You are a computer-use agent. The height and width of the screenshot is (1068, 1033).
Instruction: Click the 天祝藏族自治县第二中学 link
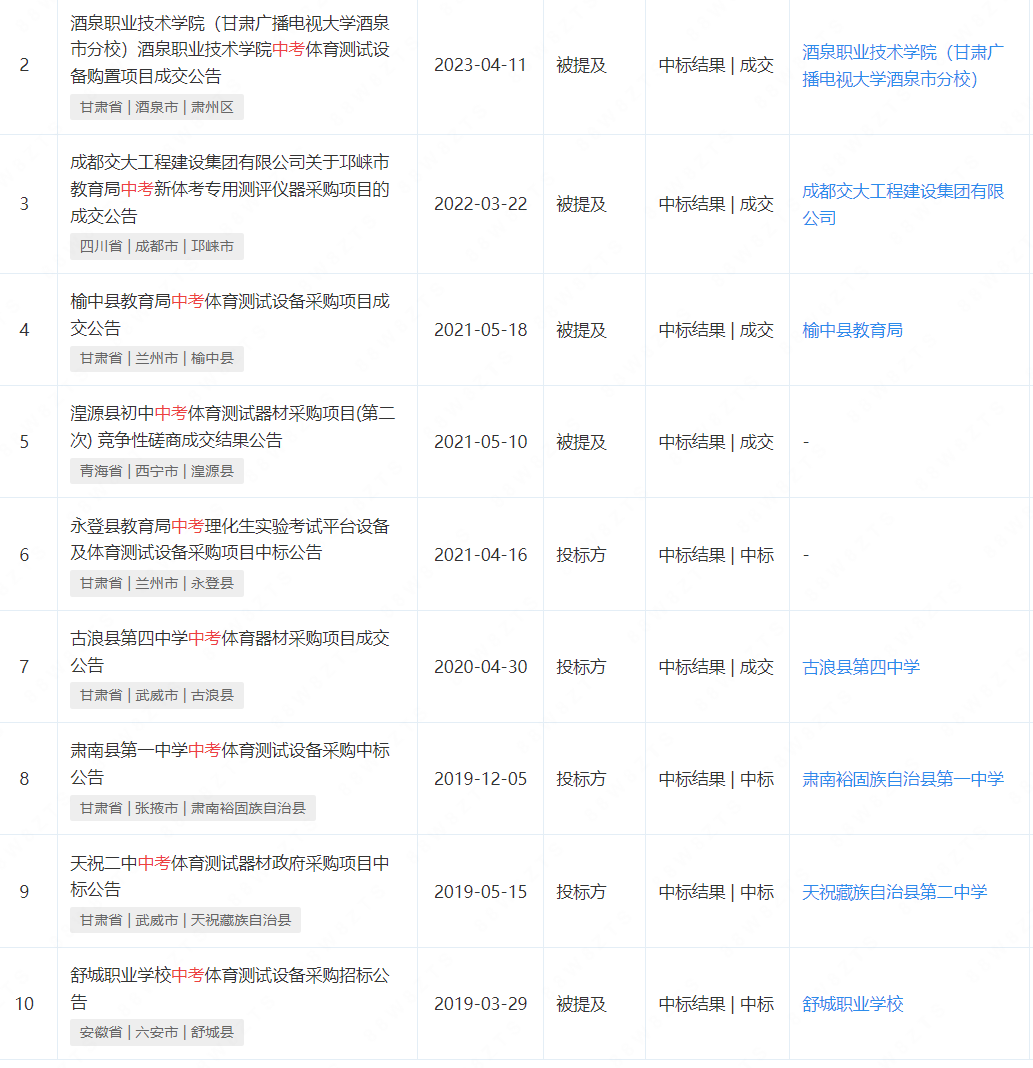894,892
